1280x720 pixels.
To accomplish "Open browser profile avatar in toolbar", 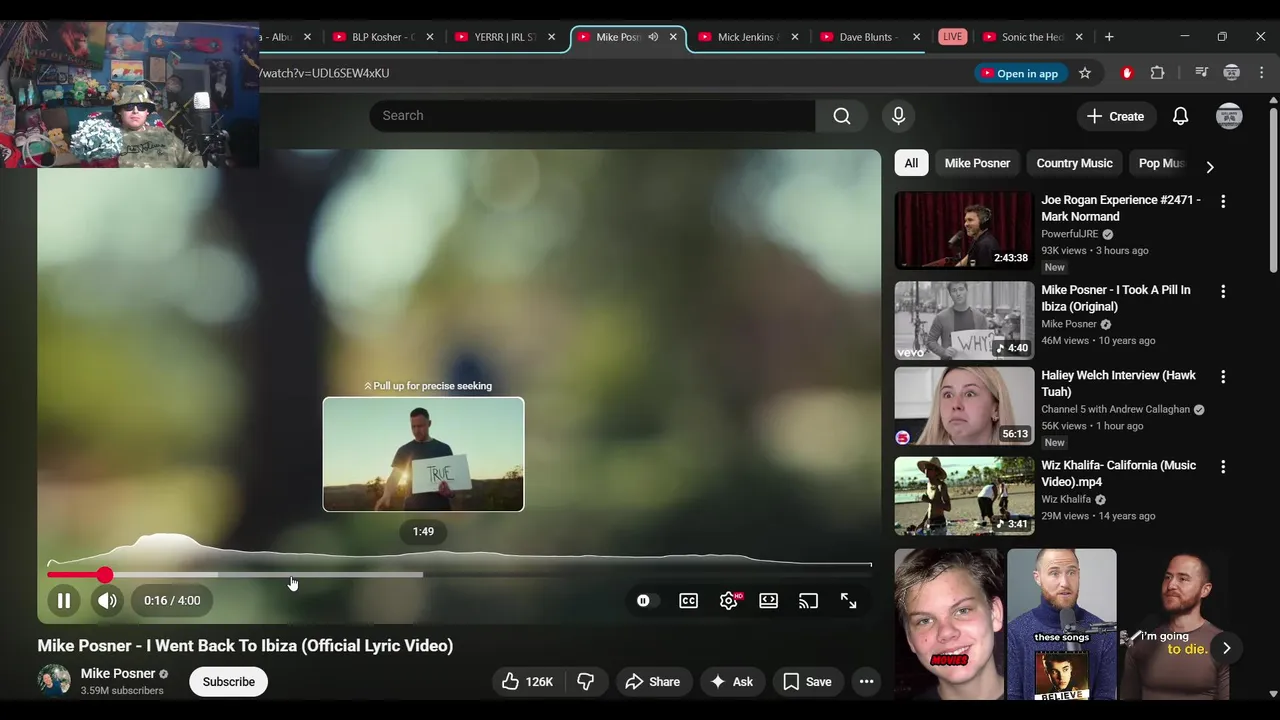I will click(x=1232, y=73).
